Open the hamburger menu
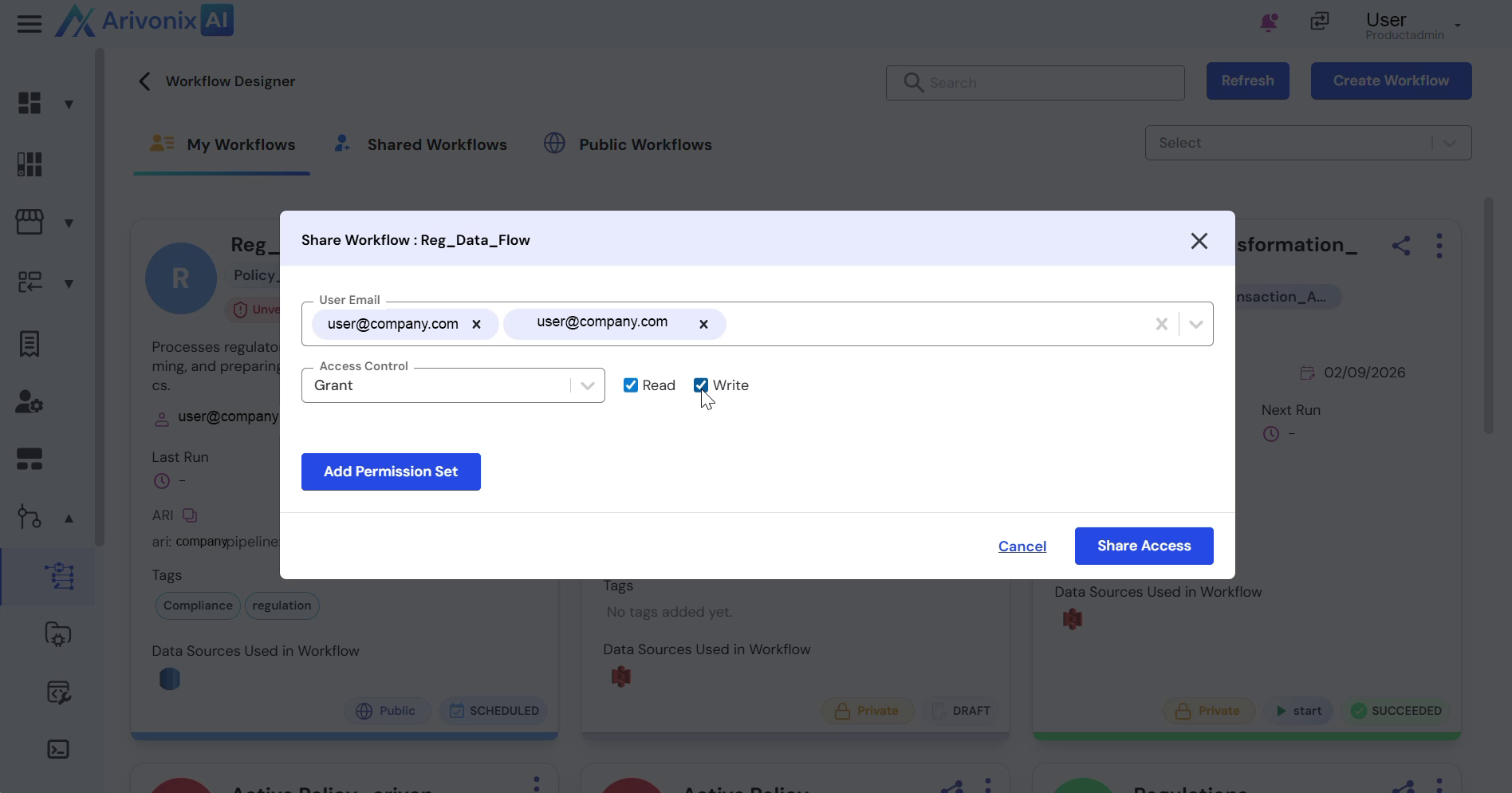The width and height of the screenshot is (1512, 793). click(30, 24)
